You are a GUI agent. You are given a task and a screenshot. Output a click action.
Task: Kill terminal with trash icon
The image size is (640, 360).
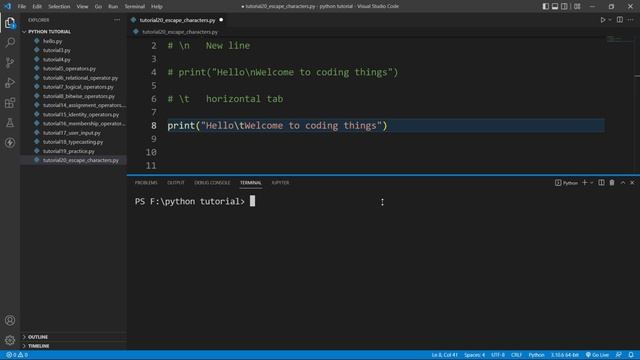tap(612, 182)
